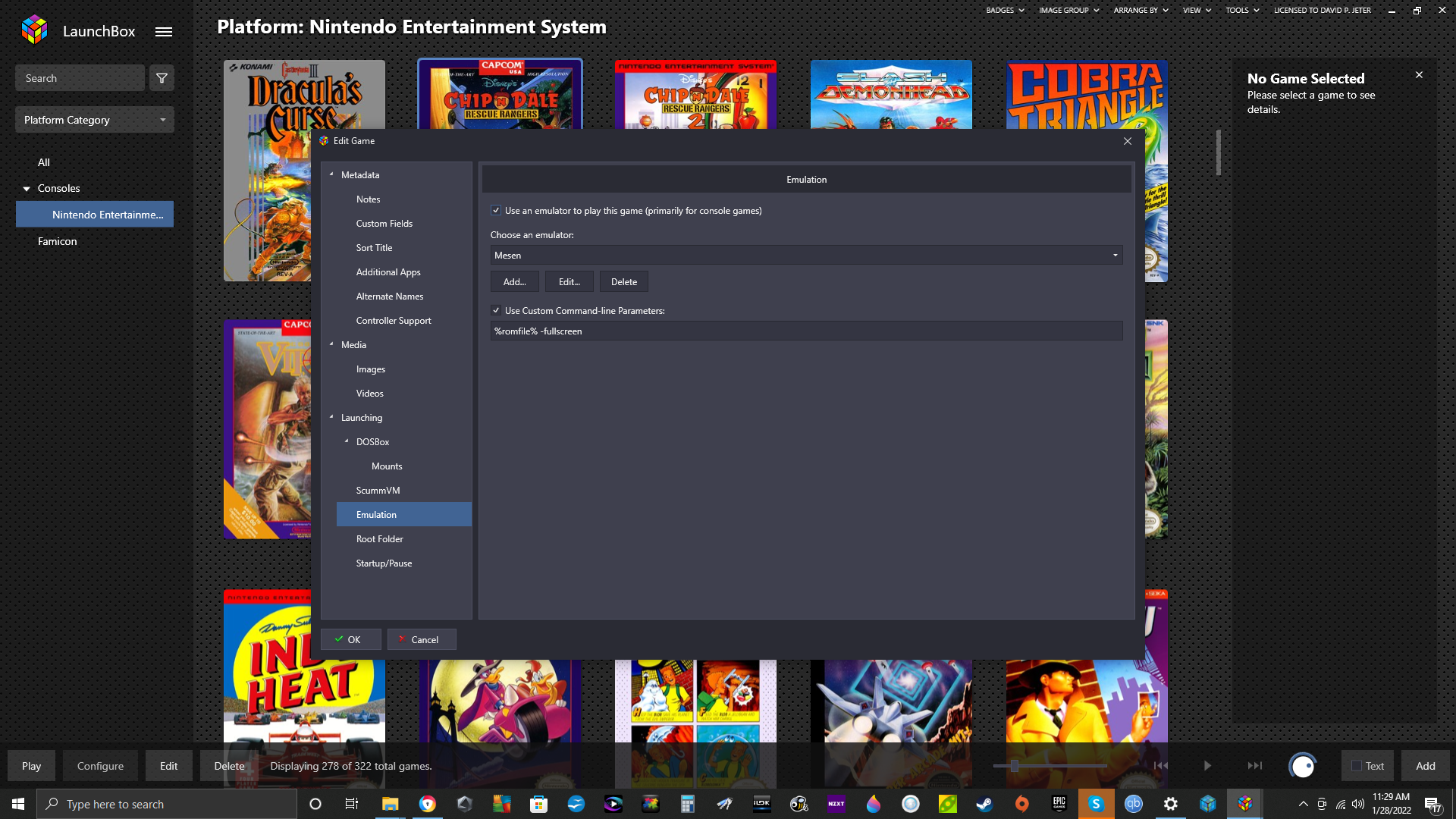Image resolution: width=1456 pixels, height=819 pixels.
Task: Select Startup/Pause in Edit Game tree
Action: [x=384, y=563]
